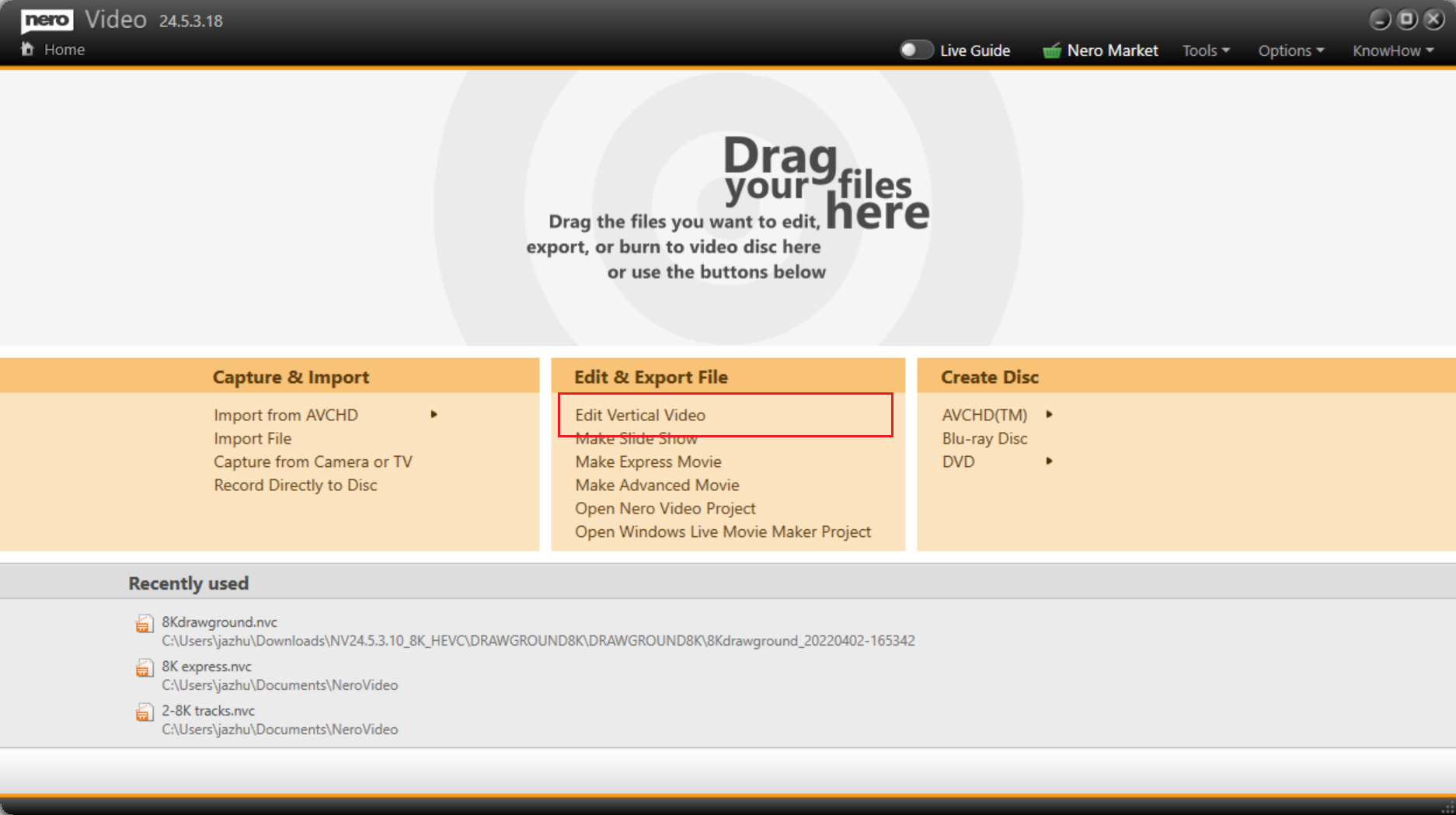Minimize the Nero Video window
The height and width of the screenshot is (815, 1456).
tap(1380, 19)
